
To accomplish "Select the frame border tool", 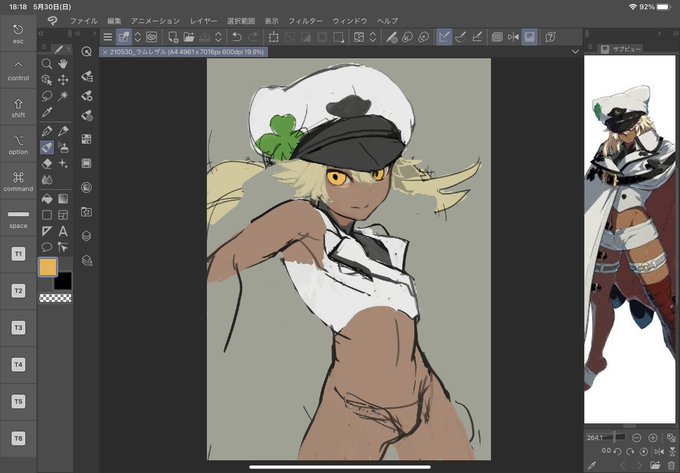I will point(63,215).
